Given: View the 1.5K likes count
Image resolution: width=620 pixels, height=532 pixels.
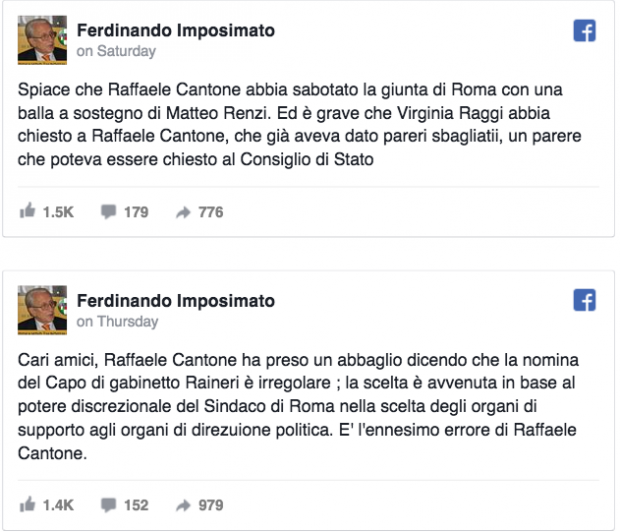Looking at the screenshot, I should click(60, 212).
